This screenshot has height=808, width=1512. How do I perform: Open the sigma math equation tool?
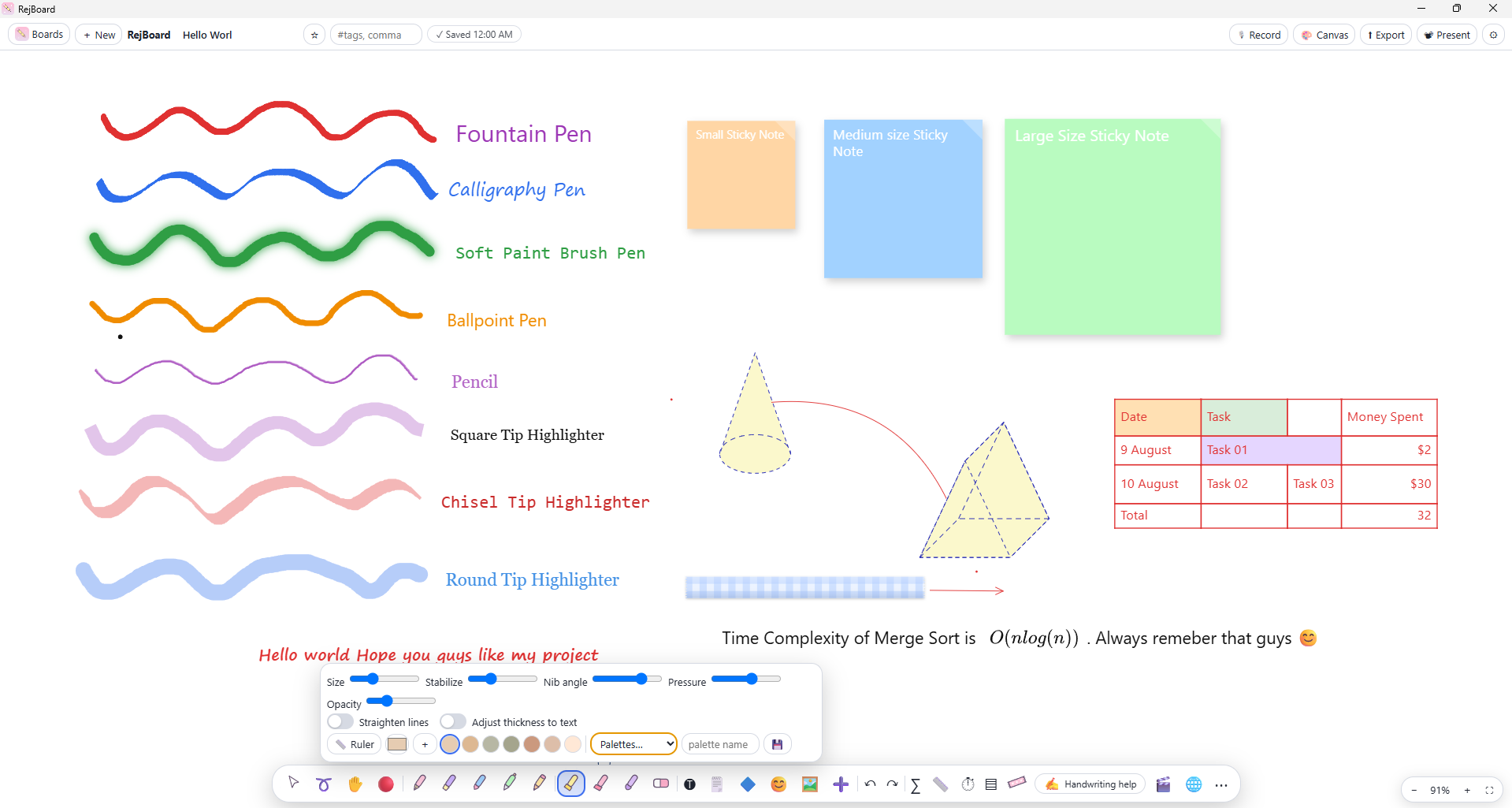(x=915, y=784)
